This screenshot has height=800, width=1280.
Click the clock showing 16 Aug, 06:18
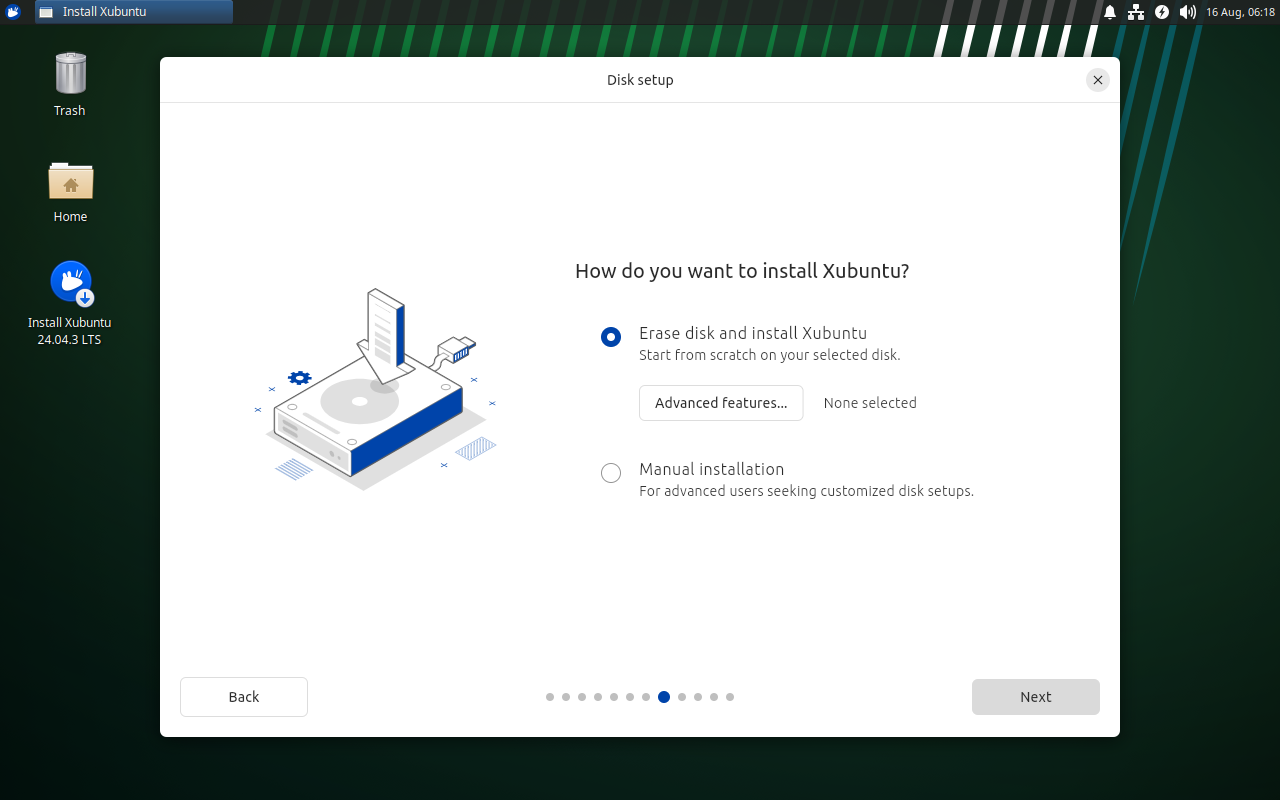1240,12
